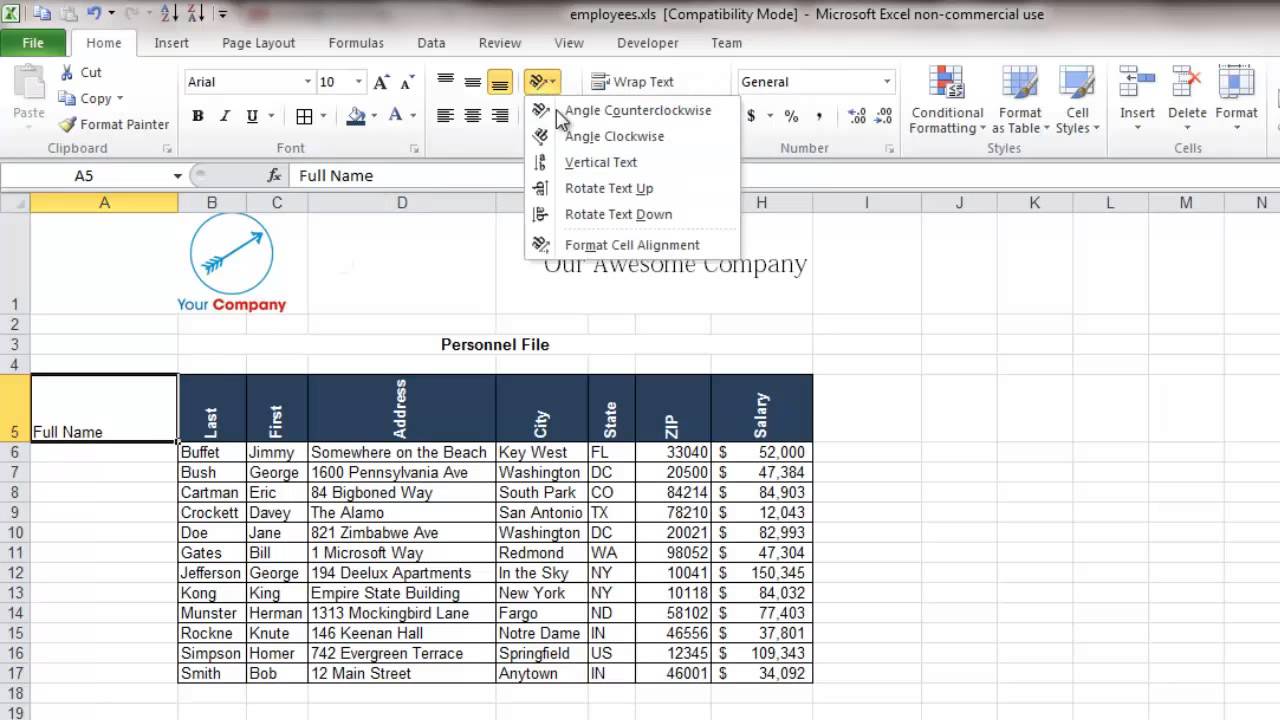1280x720 pixels.
Task: Select the row 10 header
Action: pyautogui.click(x=15, y=533)
